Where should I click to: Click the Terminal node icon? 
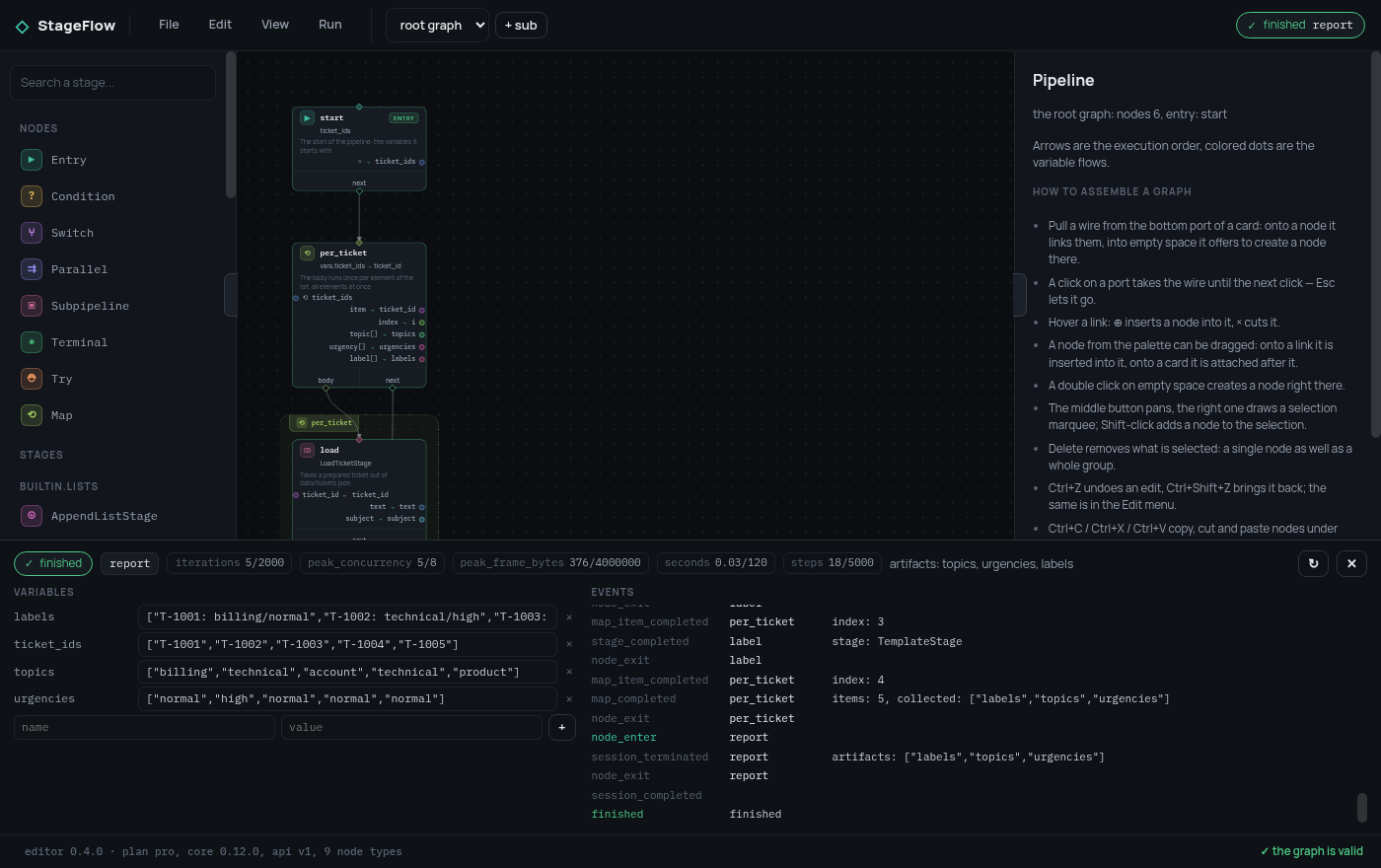pyautogui.click(x=32, y=342)
